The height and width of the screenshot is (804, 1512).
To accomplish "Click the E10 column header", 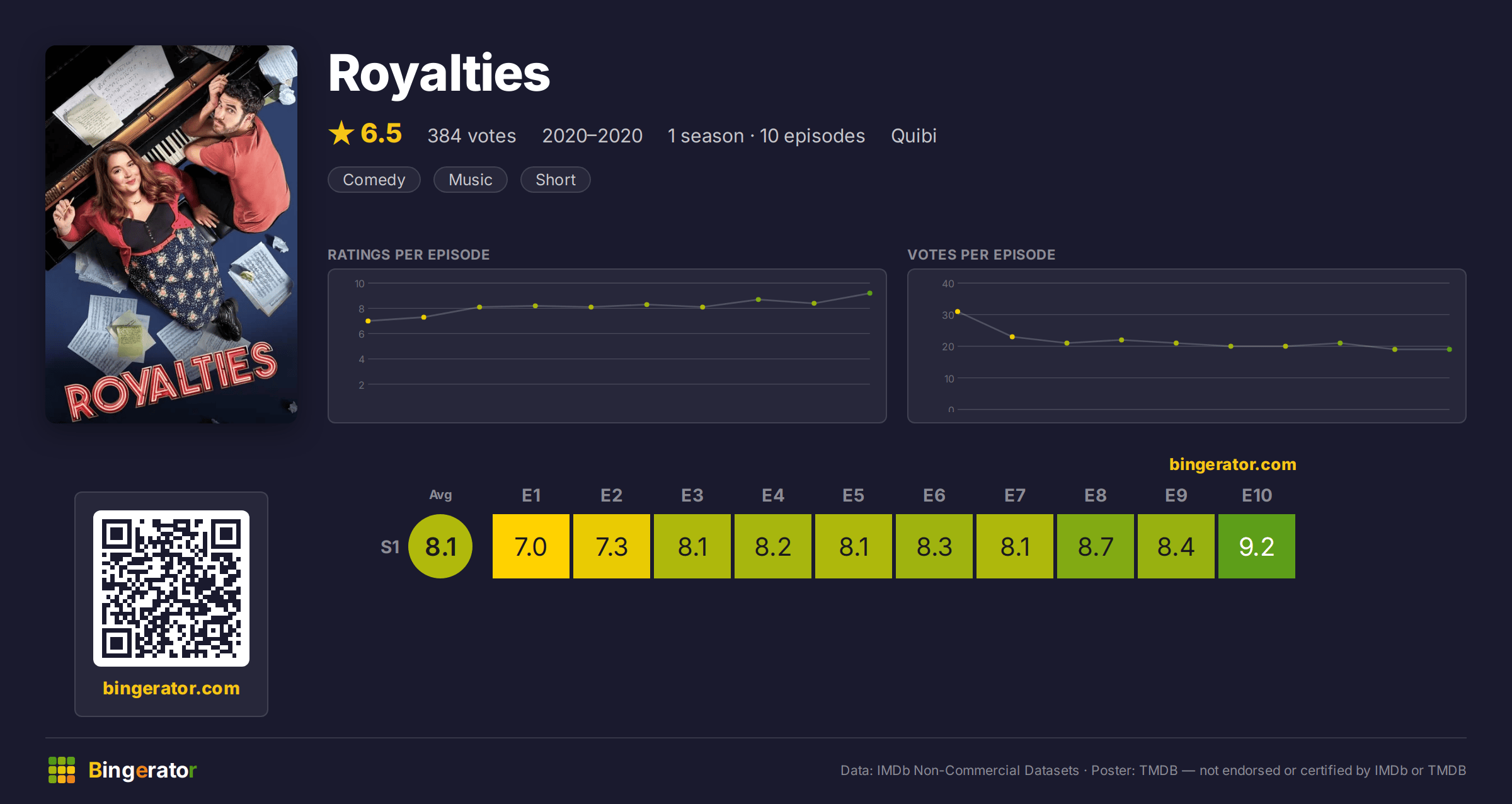I will [x=1257, y=495].
